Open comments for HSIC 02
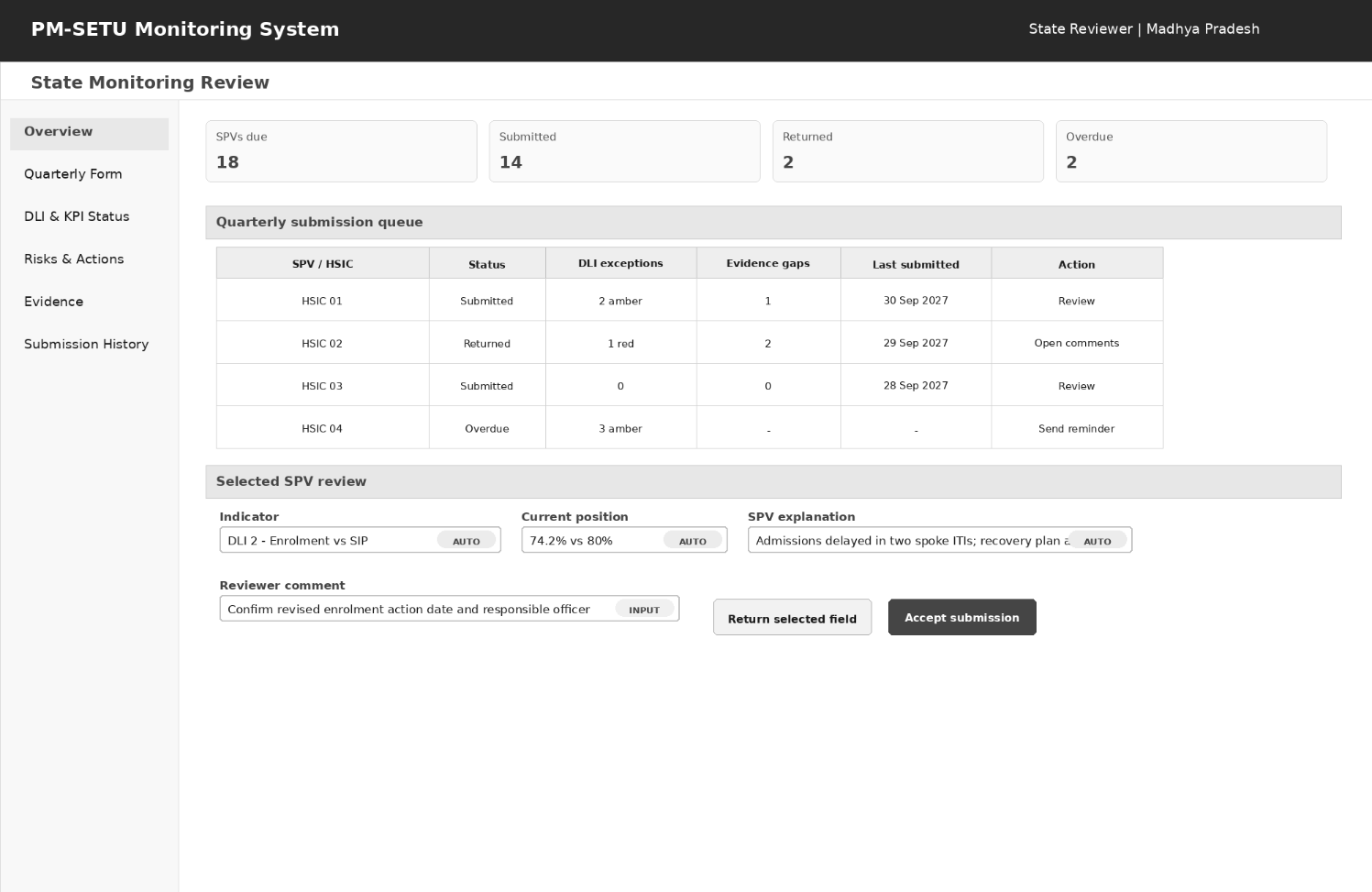 (x=1076, y=343)
